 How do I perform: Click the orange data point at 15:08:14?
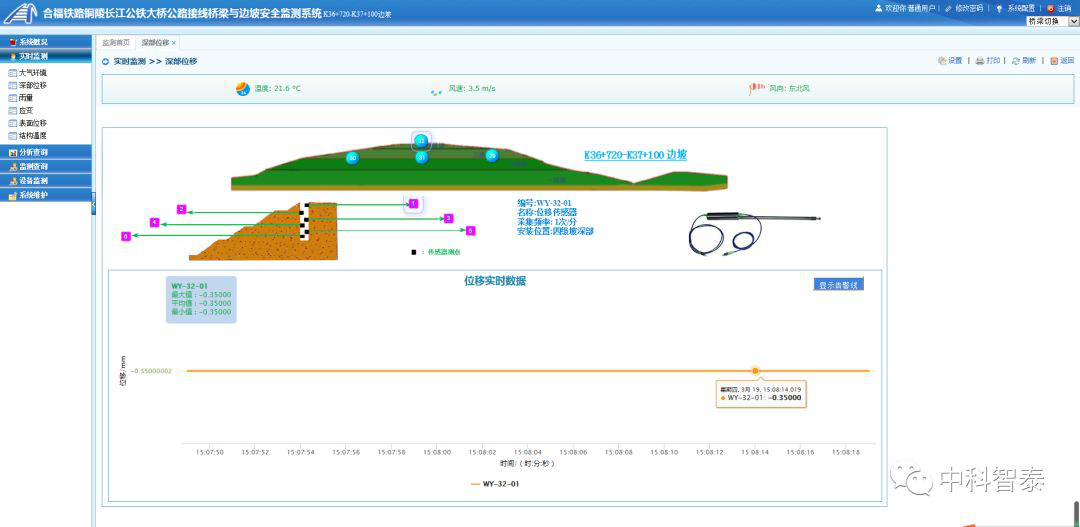tap(755, 371)
